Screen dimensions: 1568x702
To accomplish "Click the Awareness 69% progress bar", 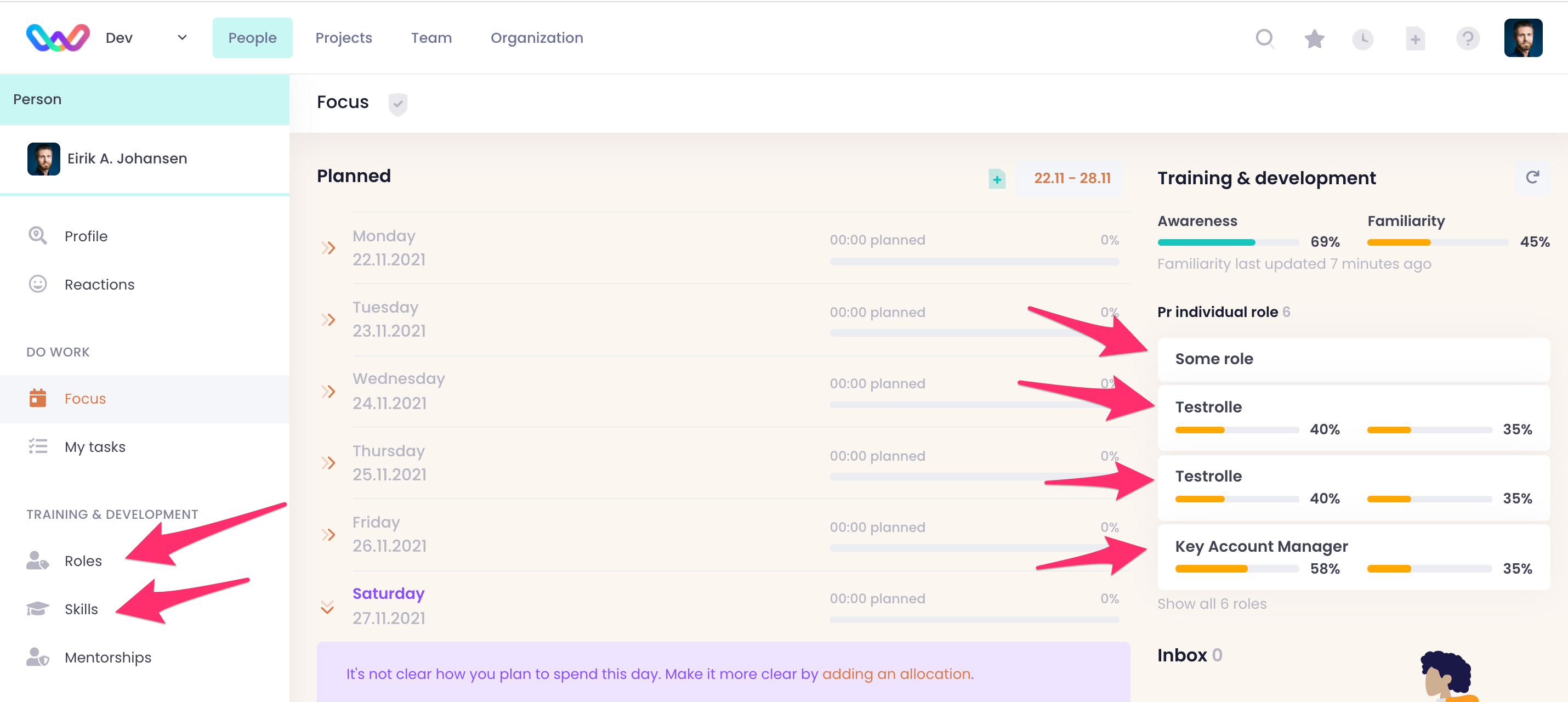I will click(x=1228, y=242).
